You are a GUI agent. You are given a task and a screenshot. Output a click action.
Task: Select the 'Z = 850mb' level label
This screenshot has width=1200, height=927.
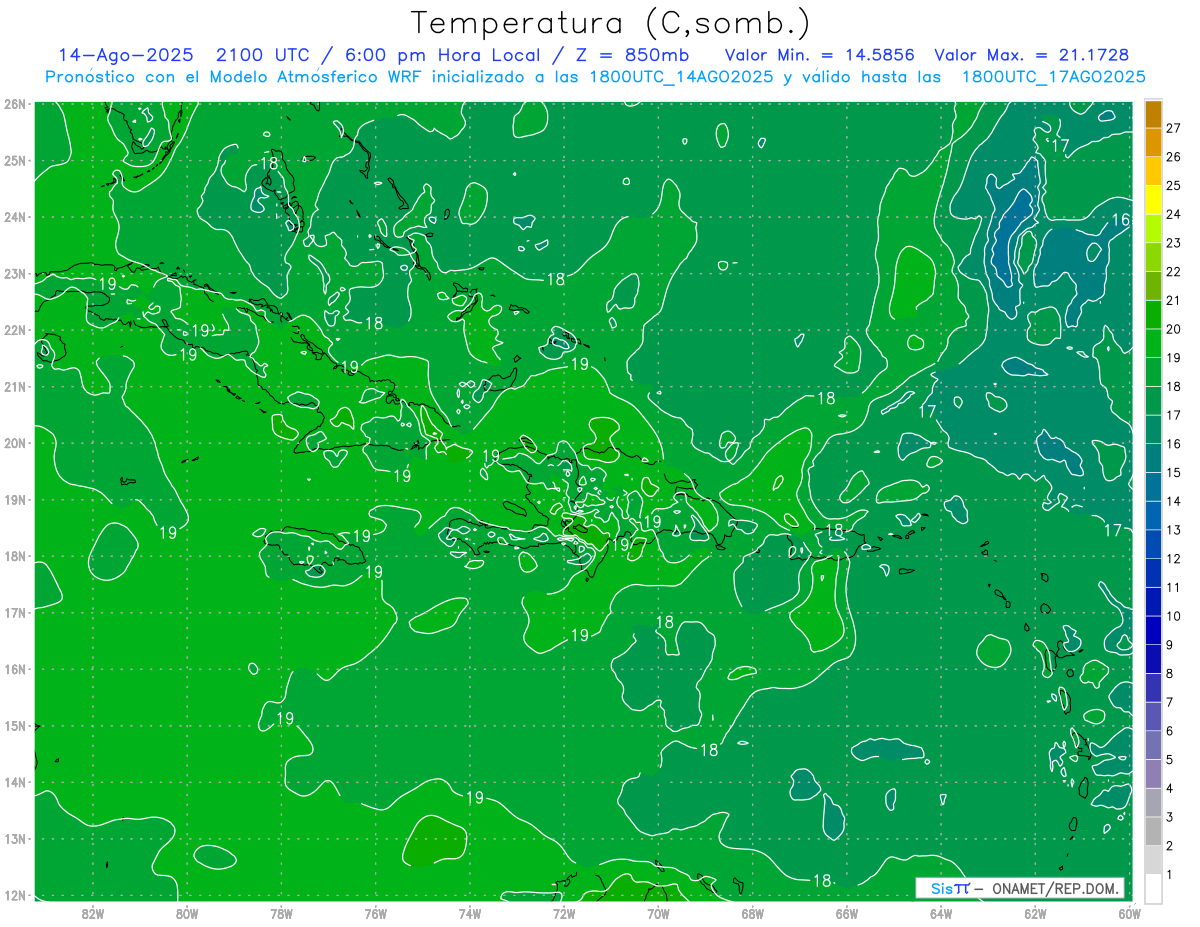point(635,55)
